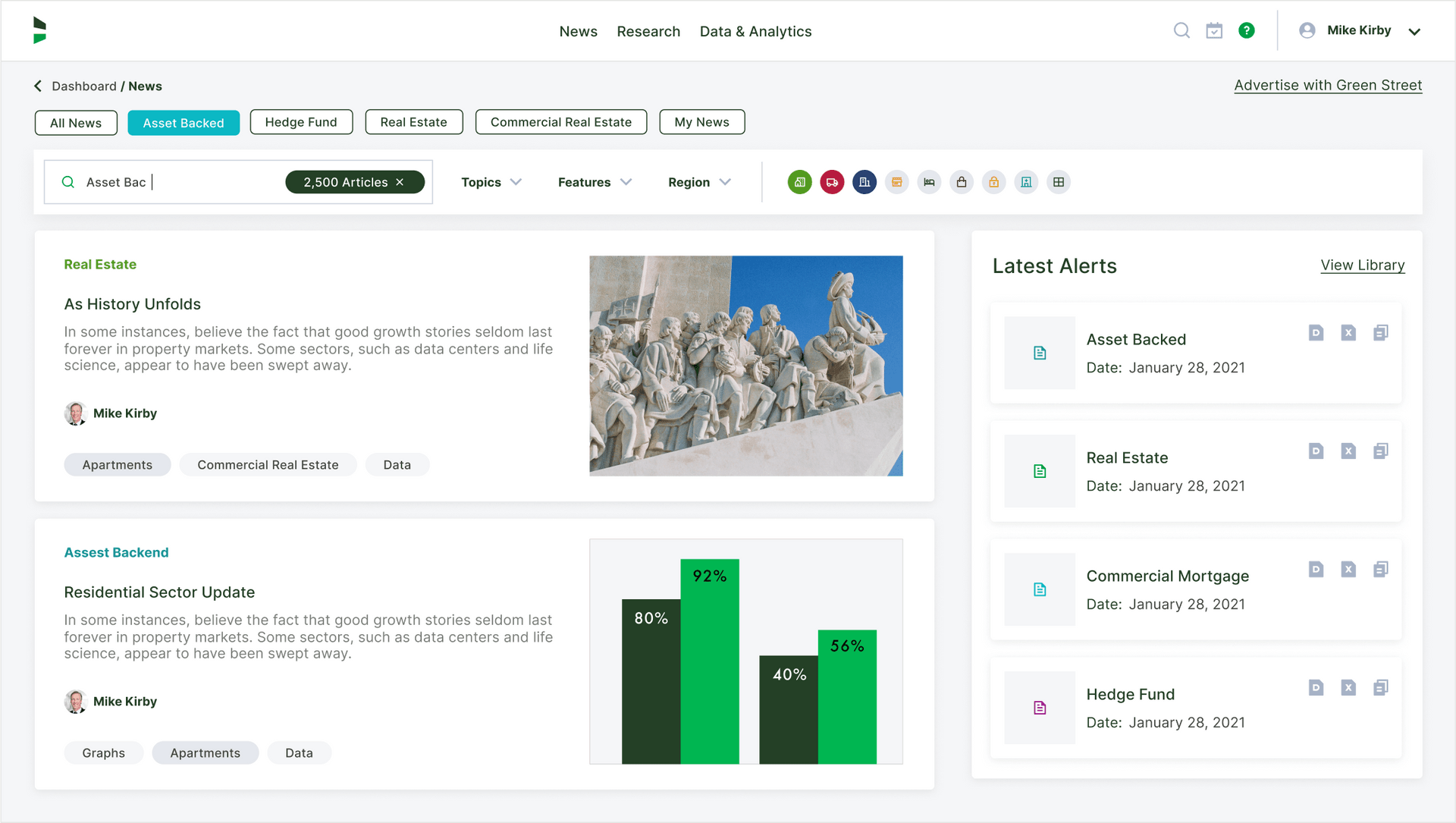Click the grid sector icon
The height and width of the screenshot is (823, 1456).
[x=1059, y=182]
